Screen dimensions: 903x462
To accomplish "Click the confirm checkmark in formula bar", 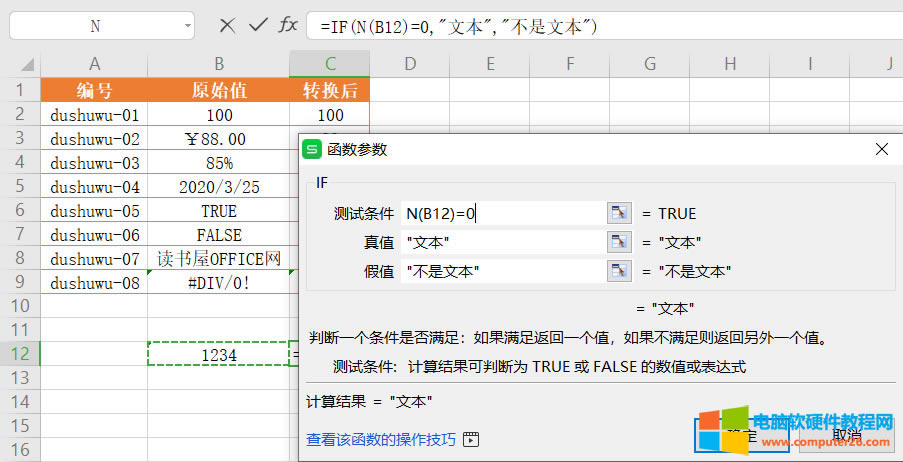I will pyautogui.click(x=258, y=26).
